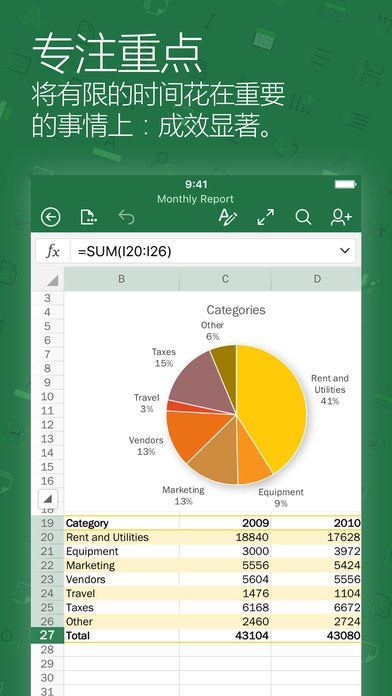Open the search magnifier icon
This screenshot has height=696, width=392.
303,217
